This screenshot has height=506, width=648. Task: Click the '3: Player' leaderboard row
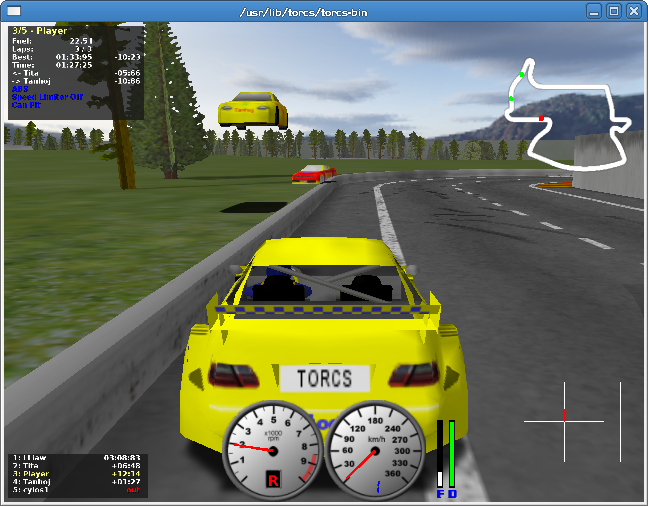click(x=76, y=474)
